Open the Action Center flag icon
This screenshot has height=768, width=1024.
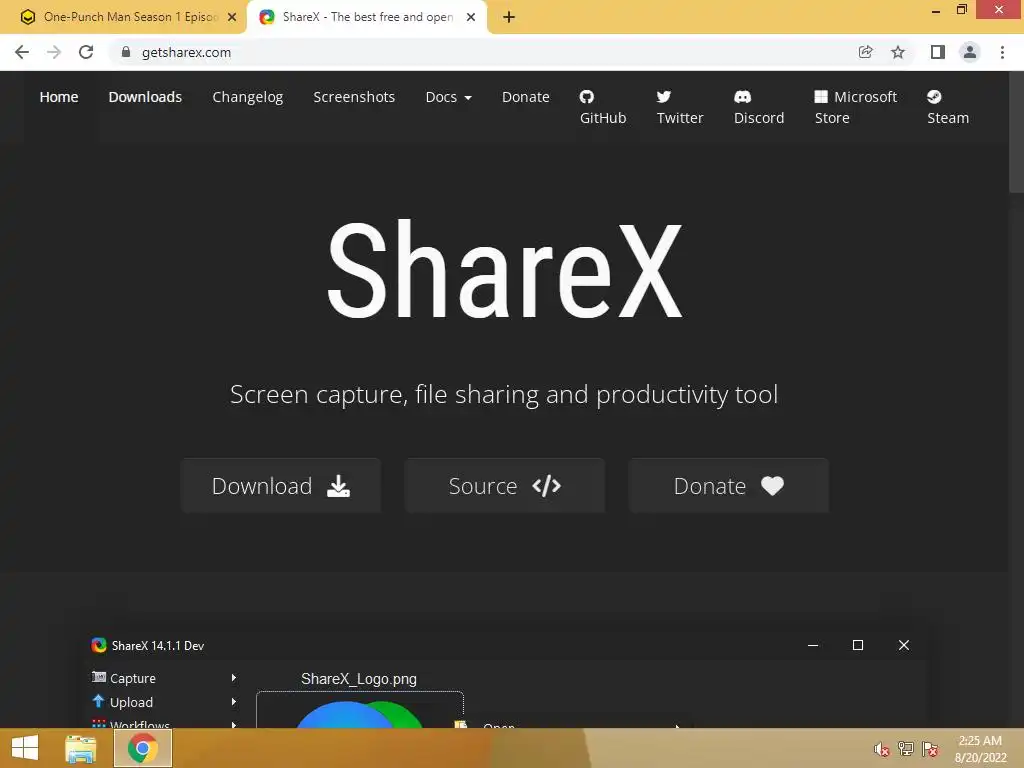pyautogui.click(x=930, y=749)
